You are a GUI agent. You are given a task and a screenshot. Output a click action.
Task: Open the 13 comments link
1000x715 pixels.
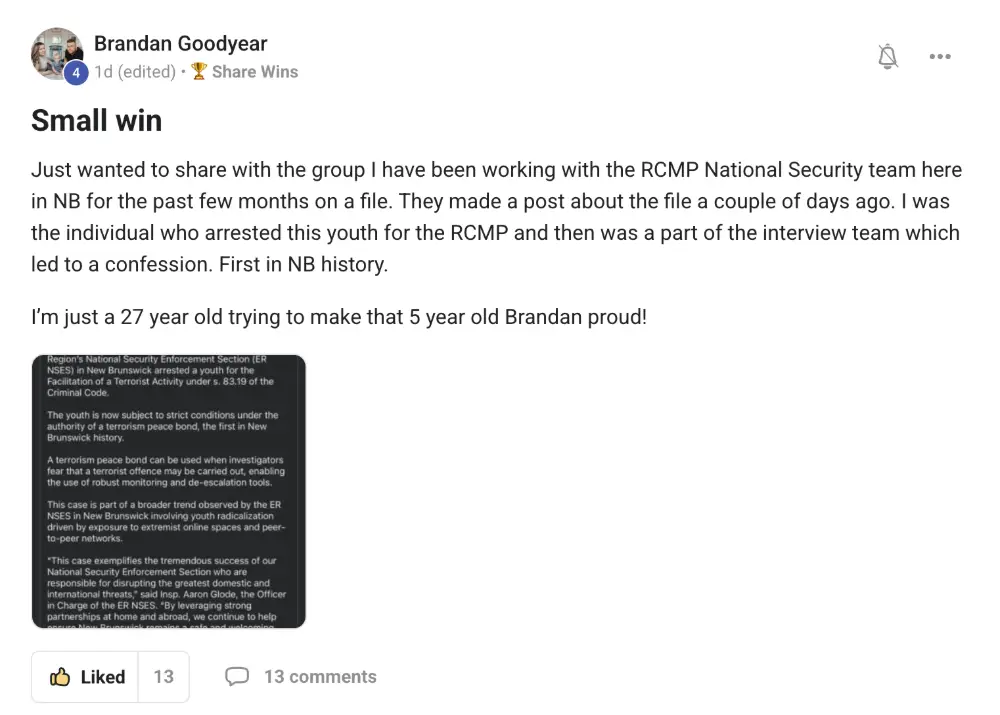click(320, 677)
